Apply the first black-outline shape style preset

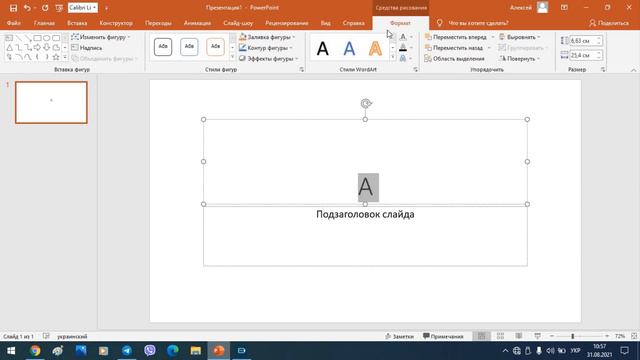163,47
